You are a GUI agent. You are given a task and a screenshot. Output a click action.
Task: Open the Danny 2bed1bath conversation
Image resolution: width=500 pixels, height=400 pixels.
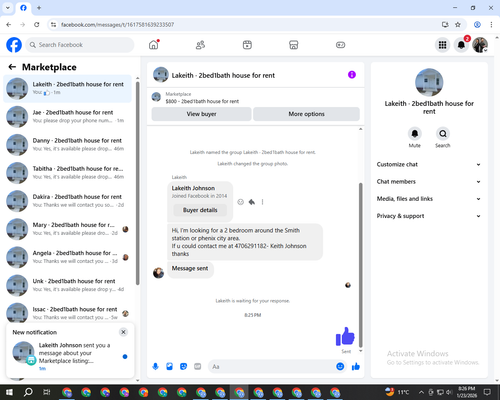coord(67,145)
